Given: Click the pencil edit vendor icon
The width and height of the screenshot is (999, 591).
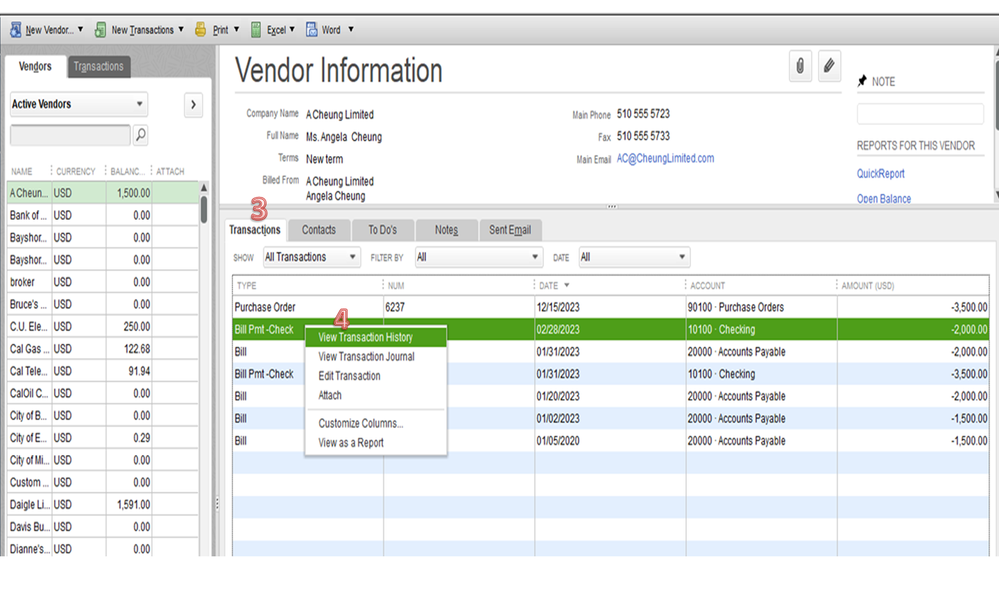Looking at the screenshot, I should pos(829,66).
